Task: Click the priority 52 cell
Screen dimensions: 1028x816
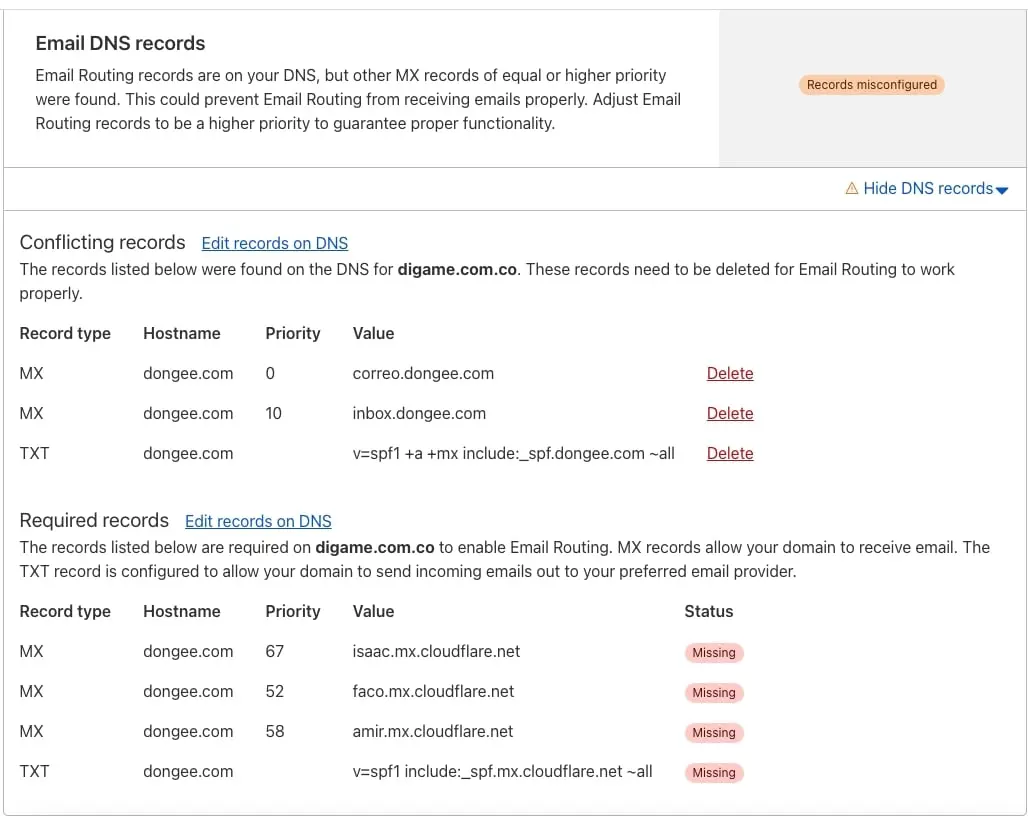Action: pyautogui.click(x=275, y=691)
